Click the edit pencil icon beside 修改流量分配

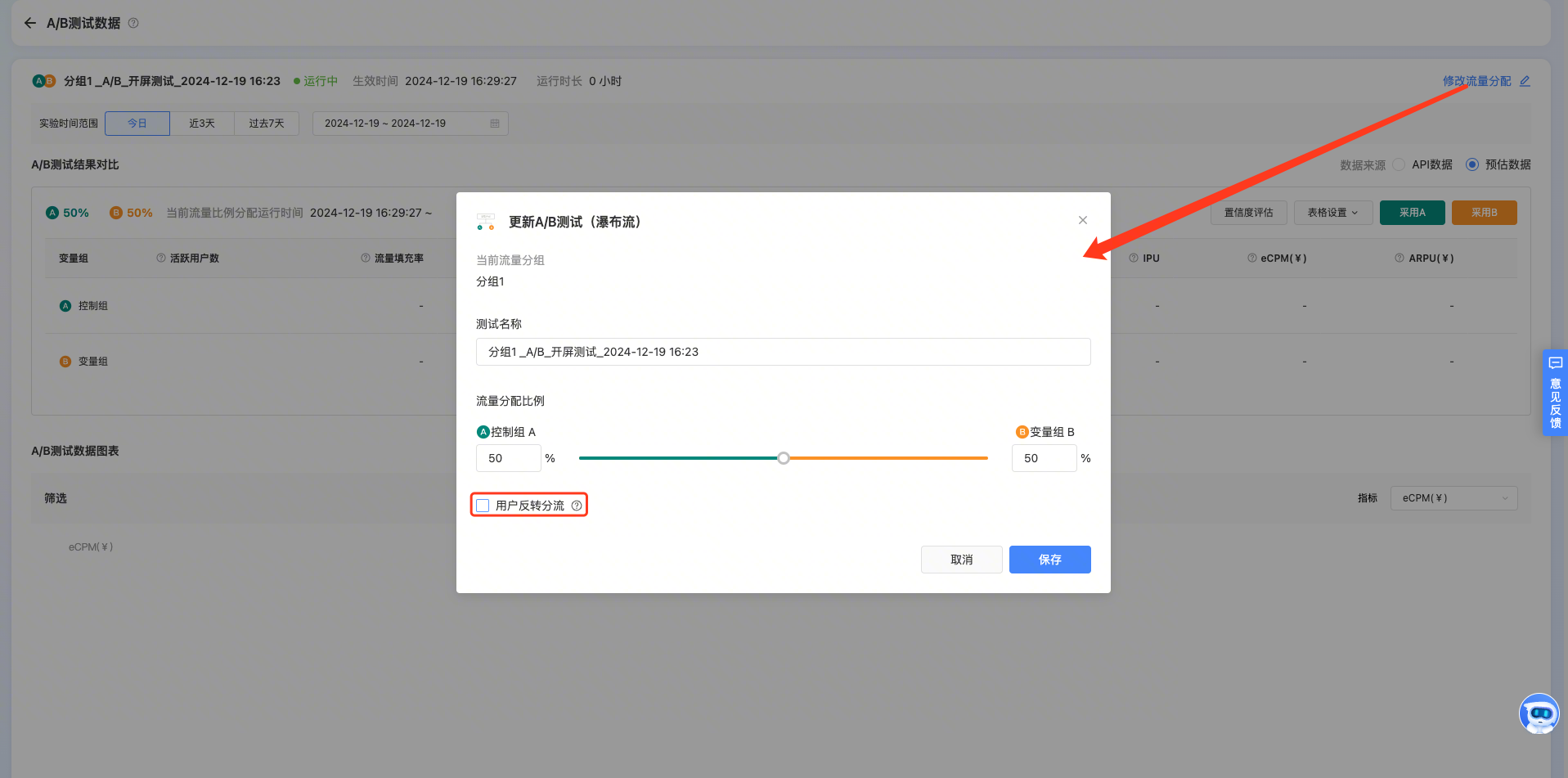[1525, 81]
